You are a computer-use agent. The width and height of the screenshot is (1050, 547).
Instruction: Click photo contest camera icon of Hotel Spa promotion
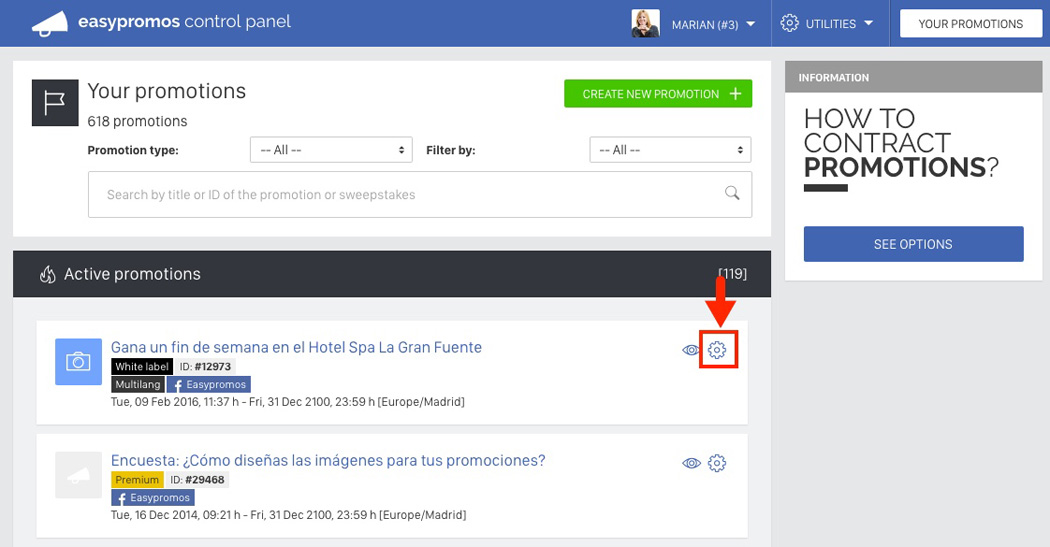78,362
